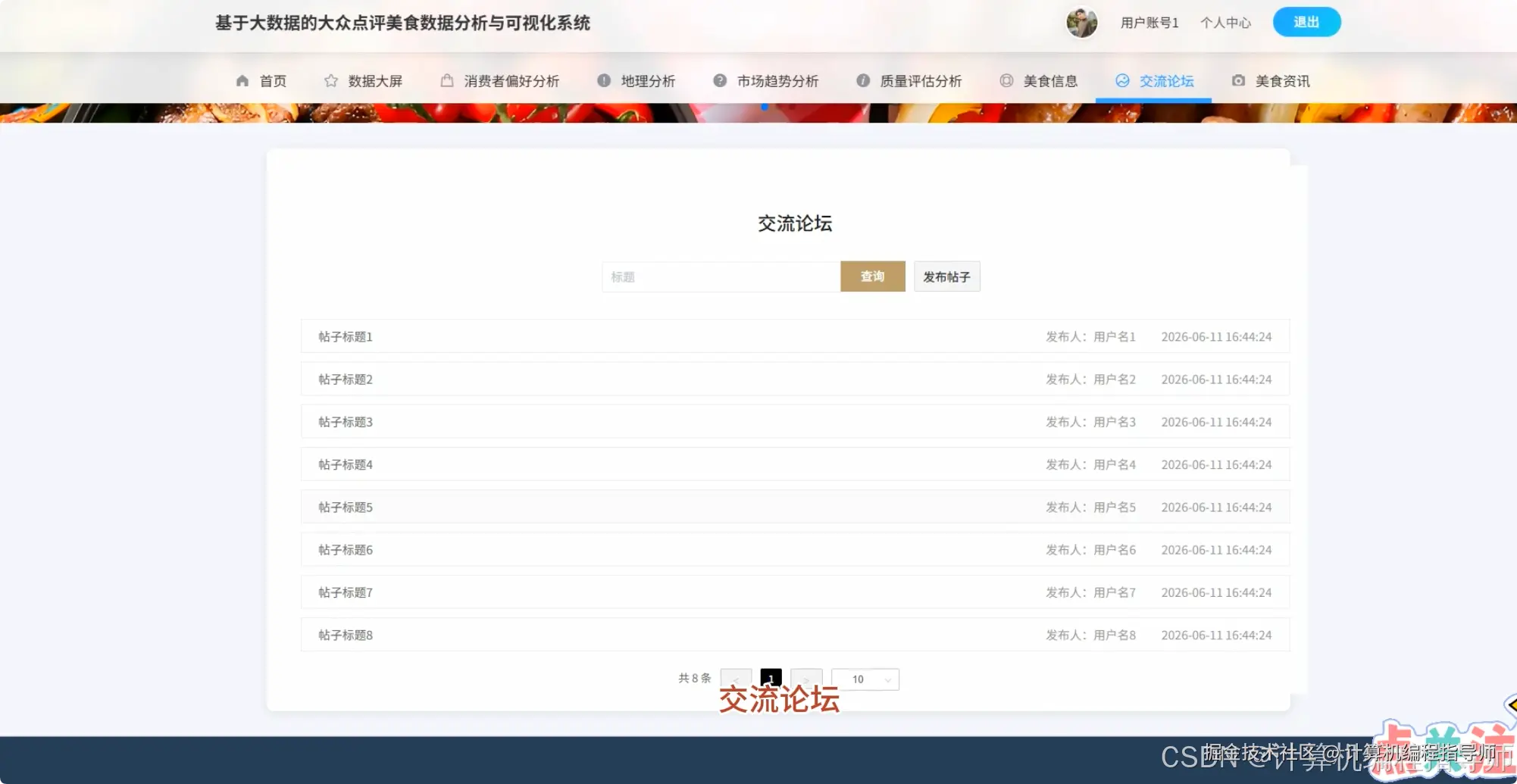Open the post titled 帖子标题1
The width and height of the screenshot is (1517, 784).
point(345,336)
